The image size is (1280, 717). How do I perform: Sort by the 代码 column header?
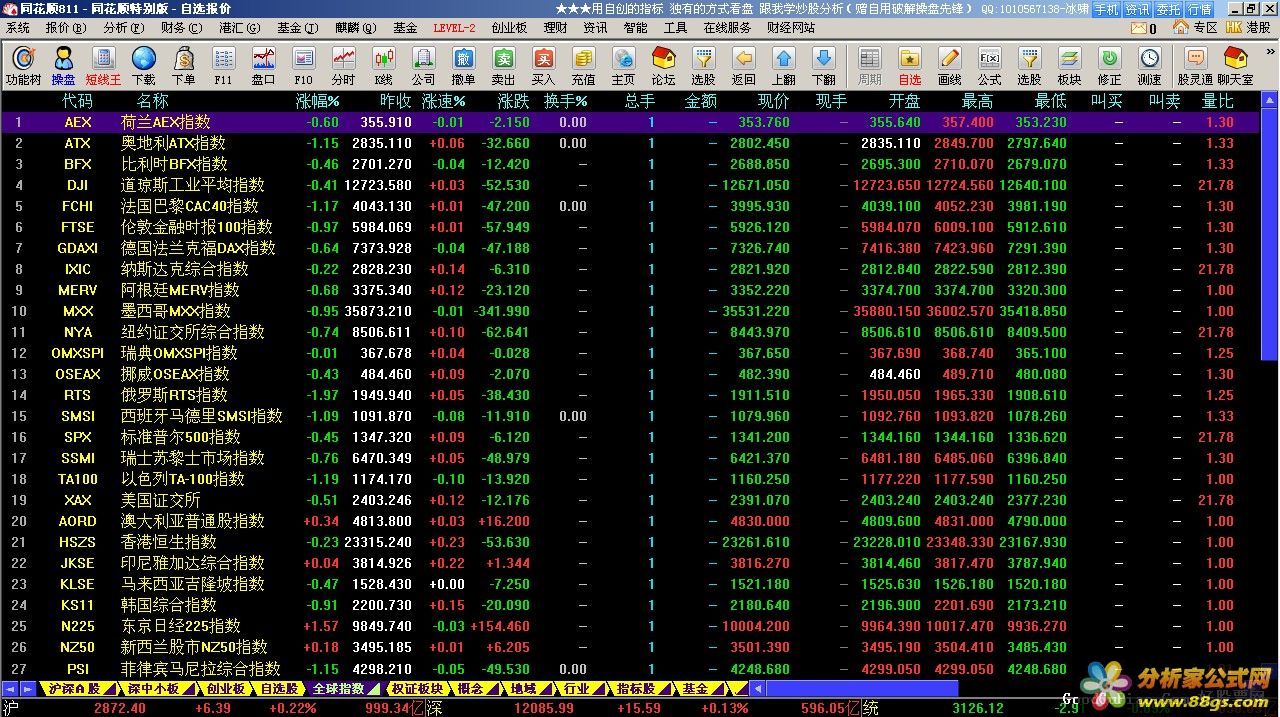[77, 101]
